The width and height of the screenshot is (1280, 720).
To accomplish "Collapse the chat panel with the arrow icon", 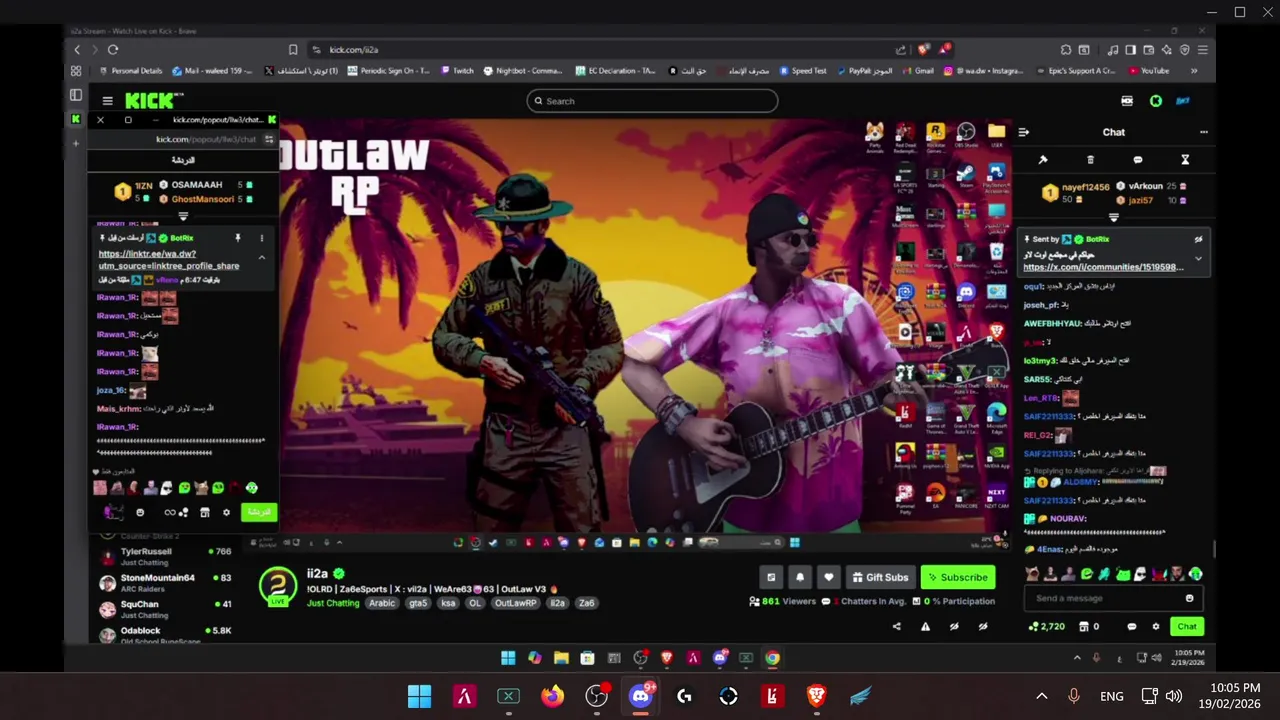I will (1023, 132).
